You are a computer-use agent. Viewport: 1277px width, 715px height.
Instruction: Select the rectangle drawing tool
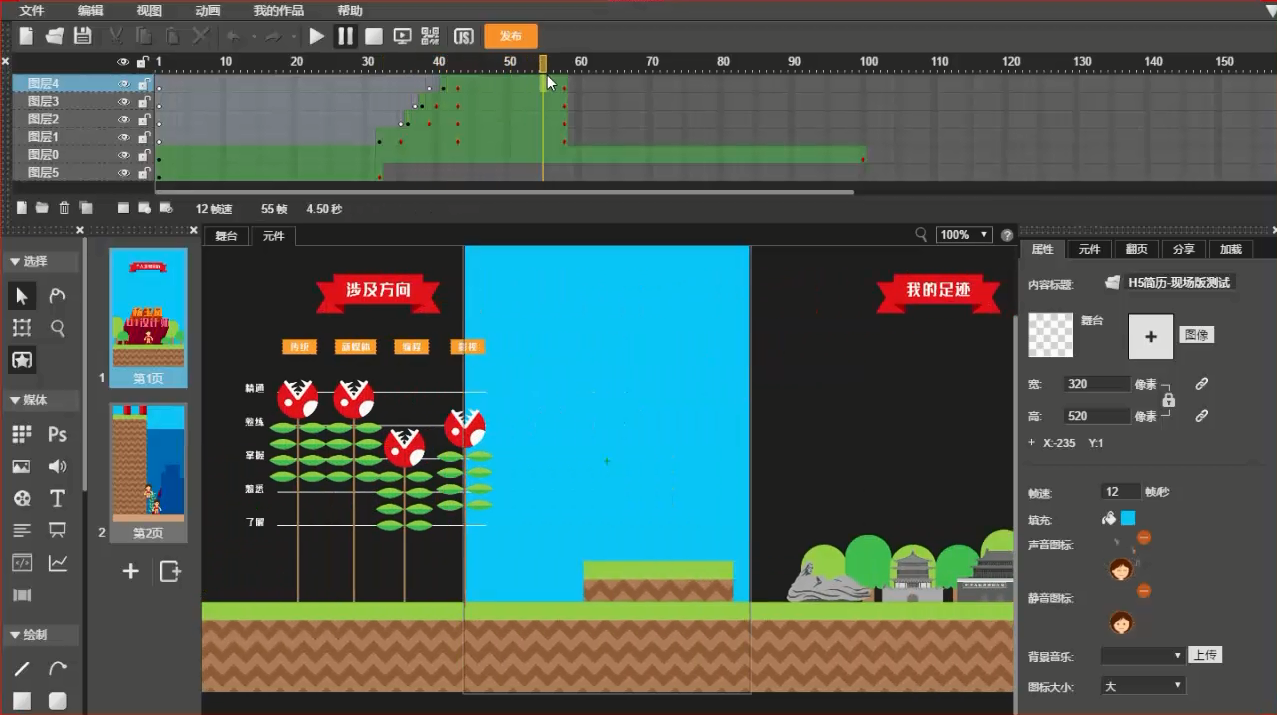(x=22, y=701)
